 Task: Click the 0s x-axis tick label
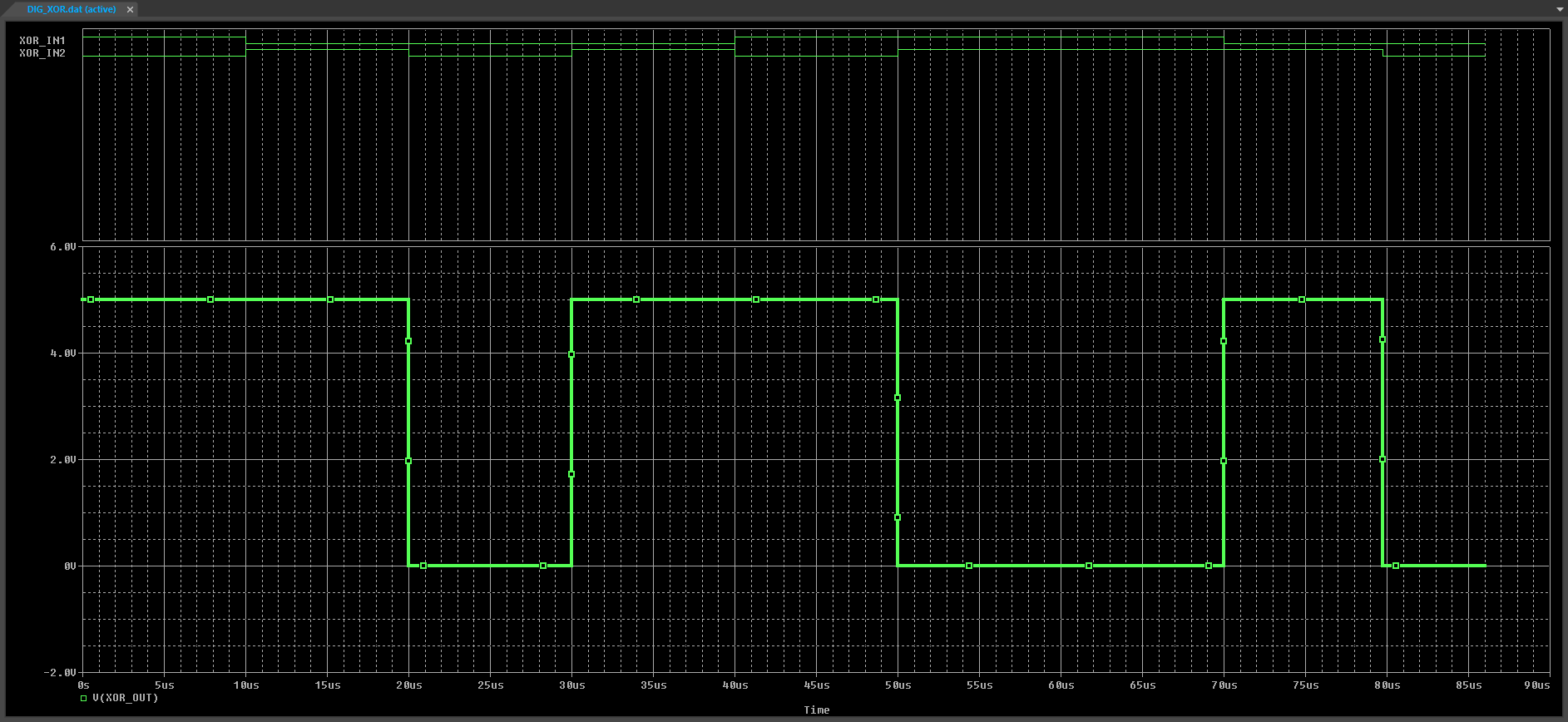point(83,685)
